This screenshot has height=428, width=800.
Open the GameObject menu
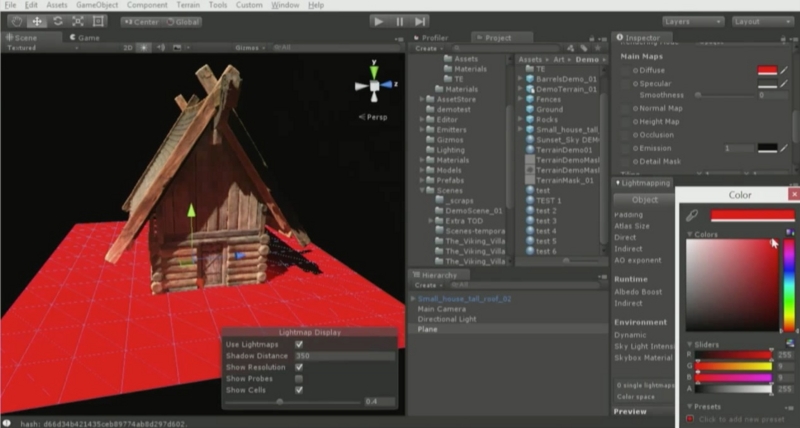tap(97, 5)
